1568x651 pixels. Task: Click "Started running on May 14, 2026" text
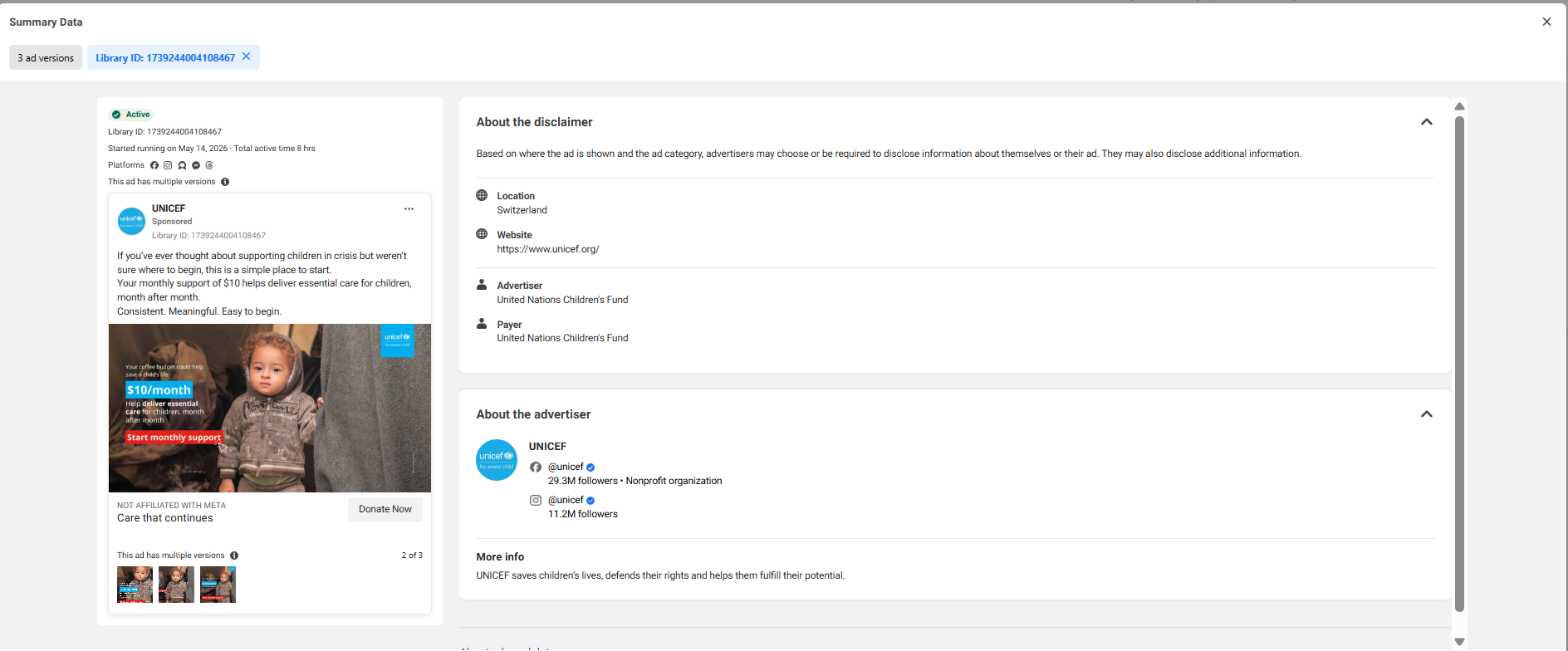pyautogui.click(x=168, y=149)
